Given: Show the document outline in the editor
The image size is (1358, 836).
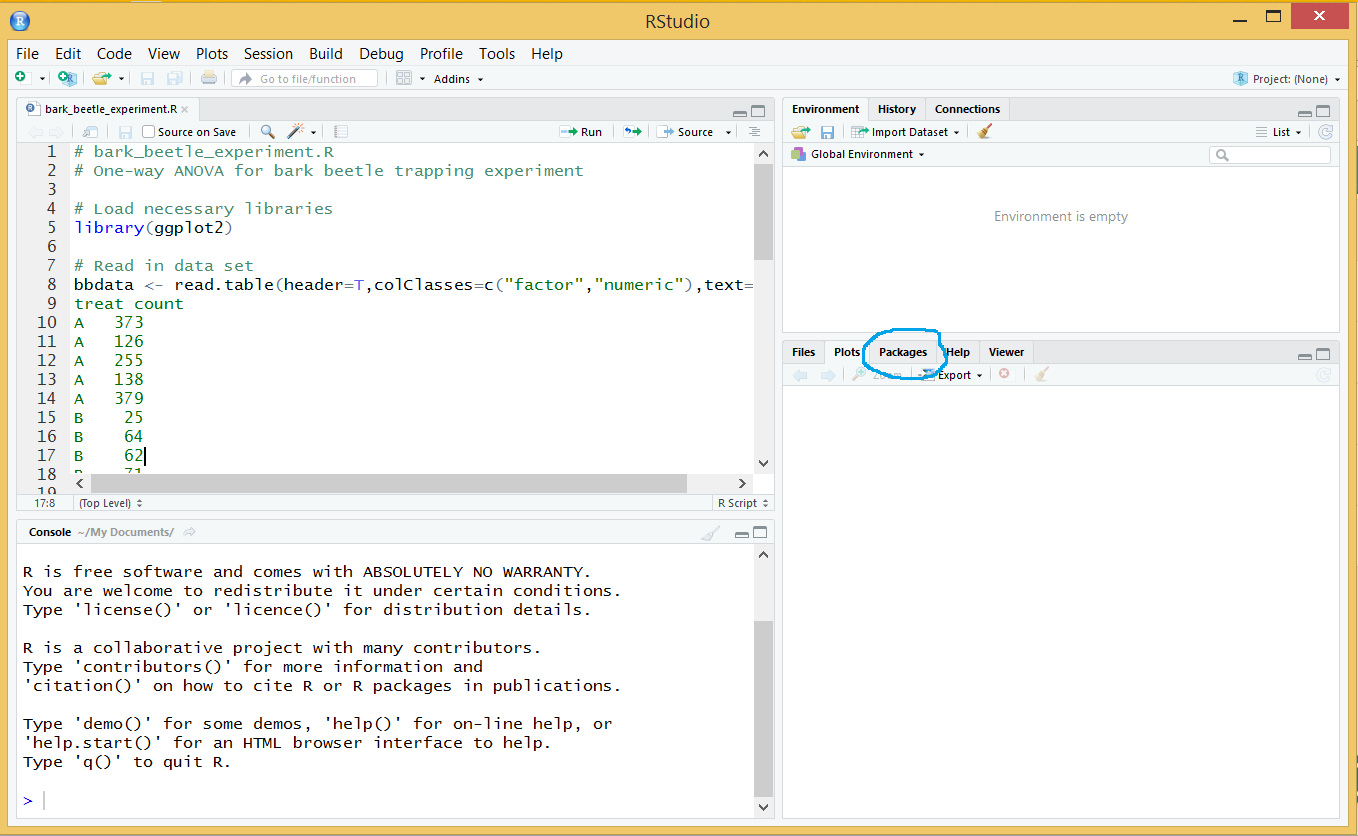Looking at the screenshot, I should tap(754, 132).
